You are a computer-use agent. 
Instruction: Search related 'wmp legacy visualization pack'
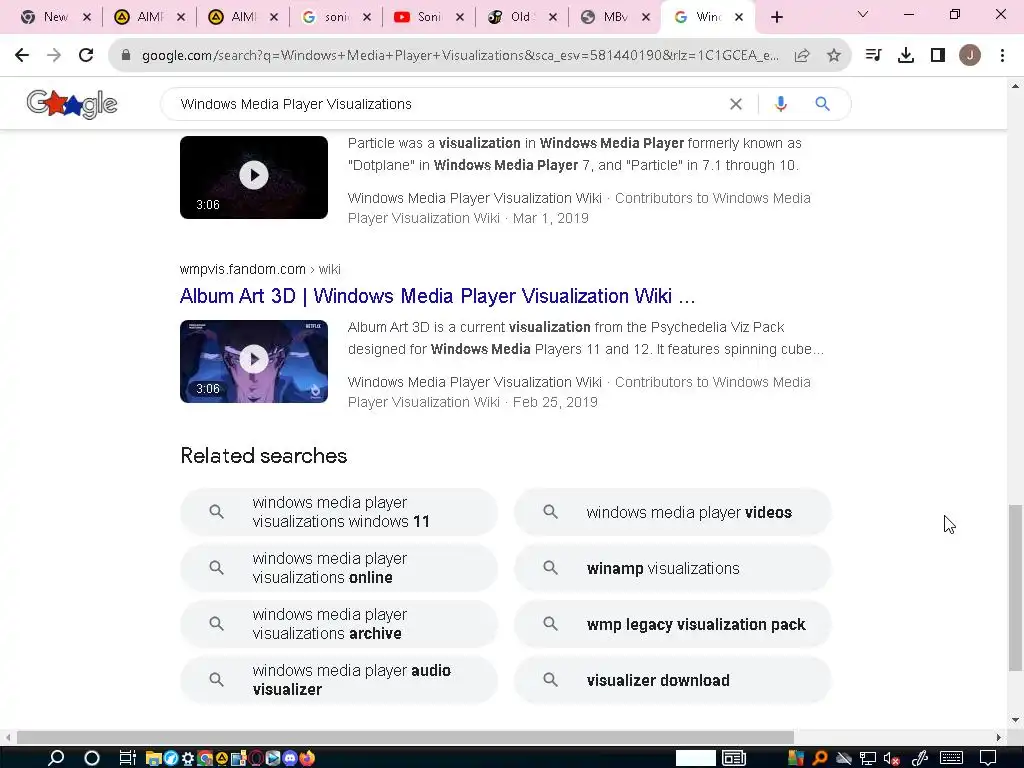673,624
